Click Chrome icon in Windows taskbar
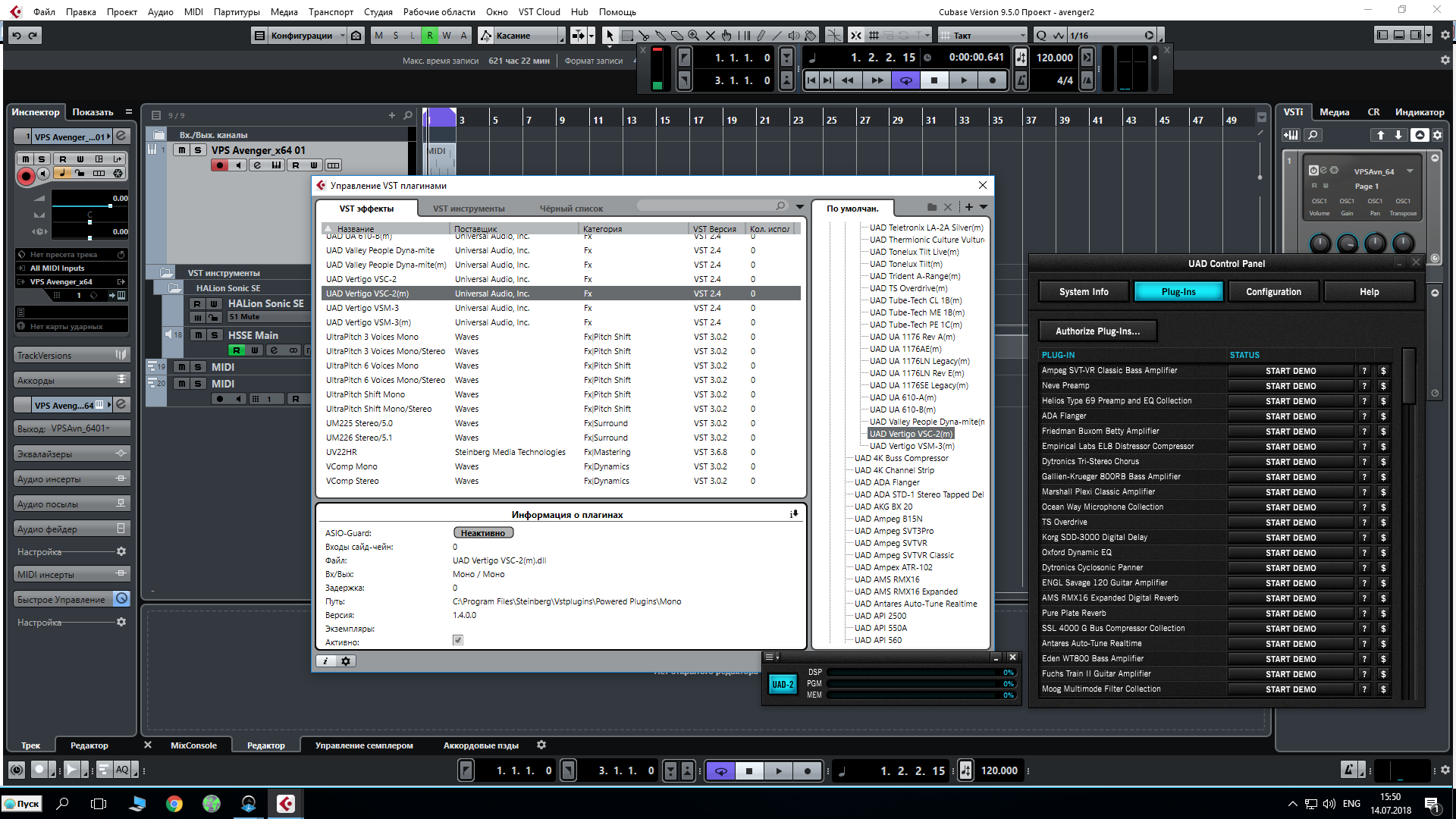The height and width of the screenshot is (819, 1456). pos(174,804)
